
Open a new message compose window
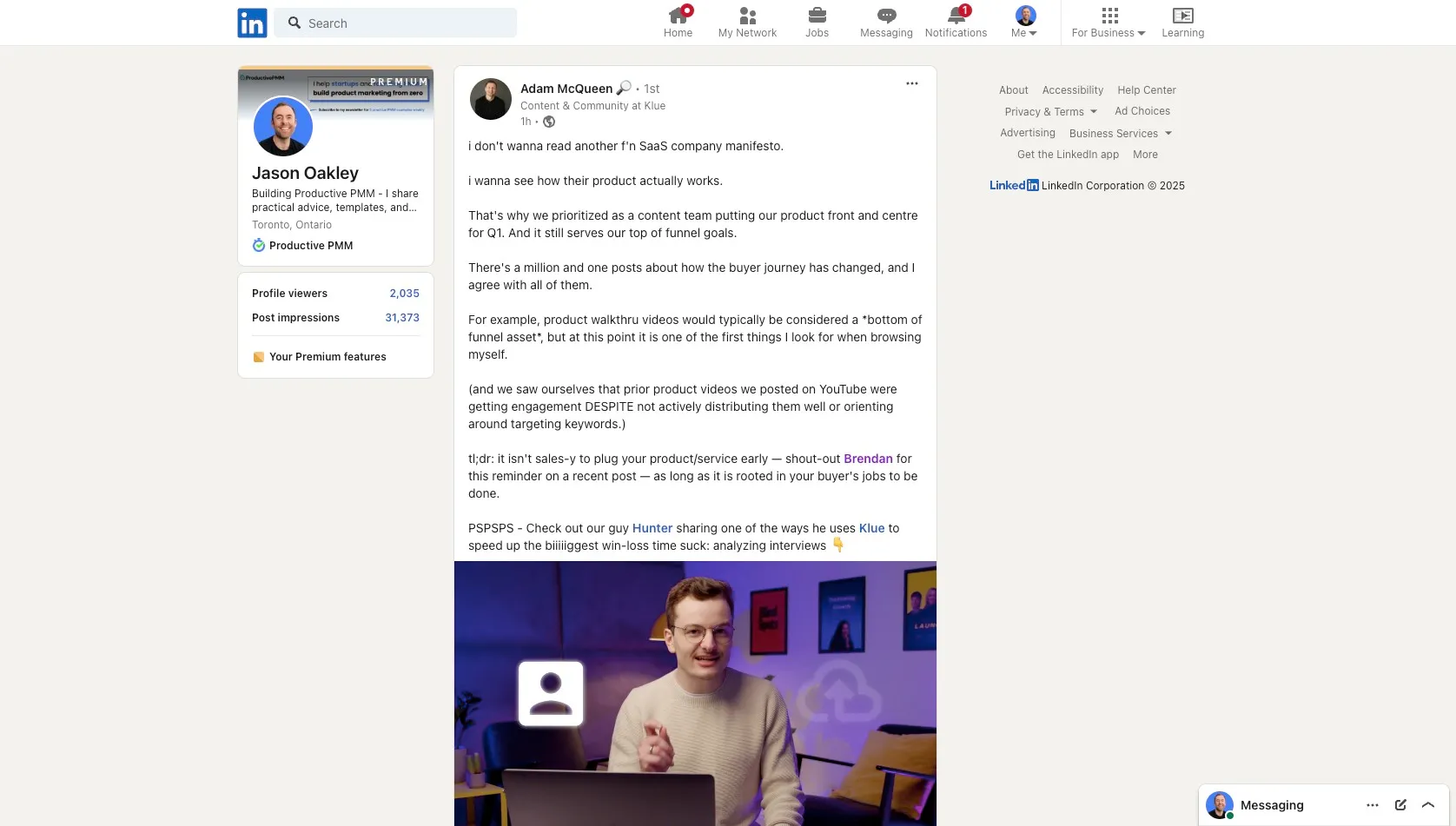coord(1400,805)
